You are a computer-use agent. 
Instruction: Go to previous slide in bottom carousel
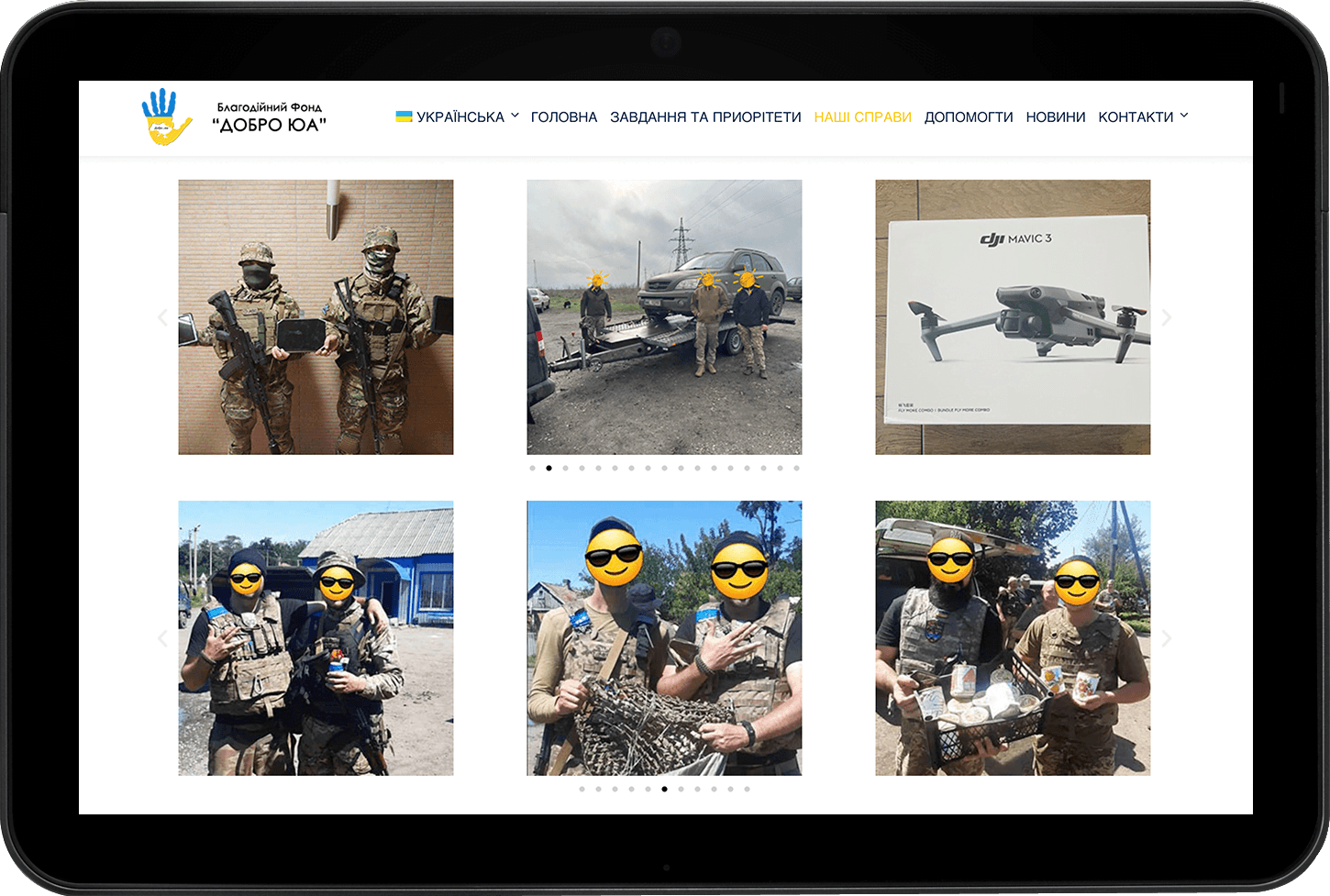coord(162,638)
